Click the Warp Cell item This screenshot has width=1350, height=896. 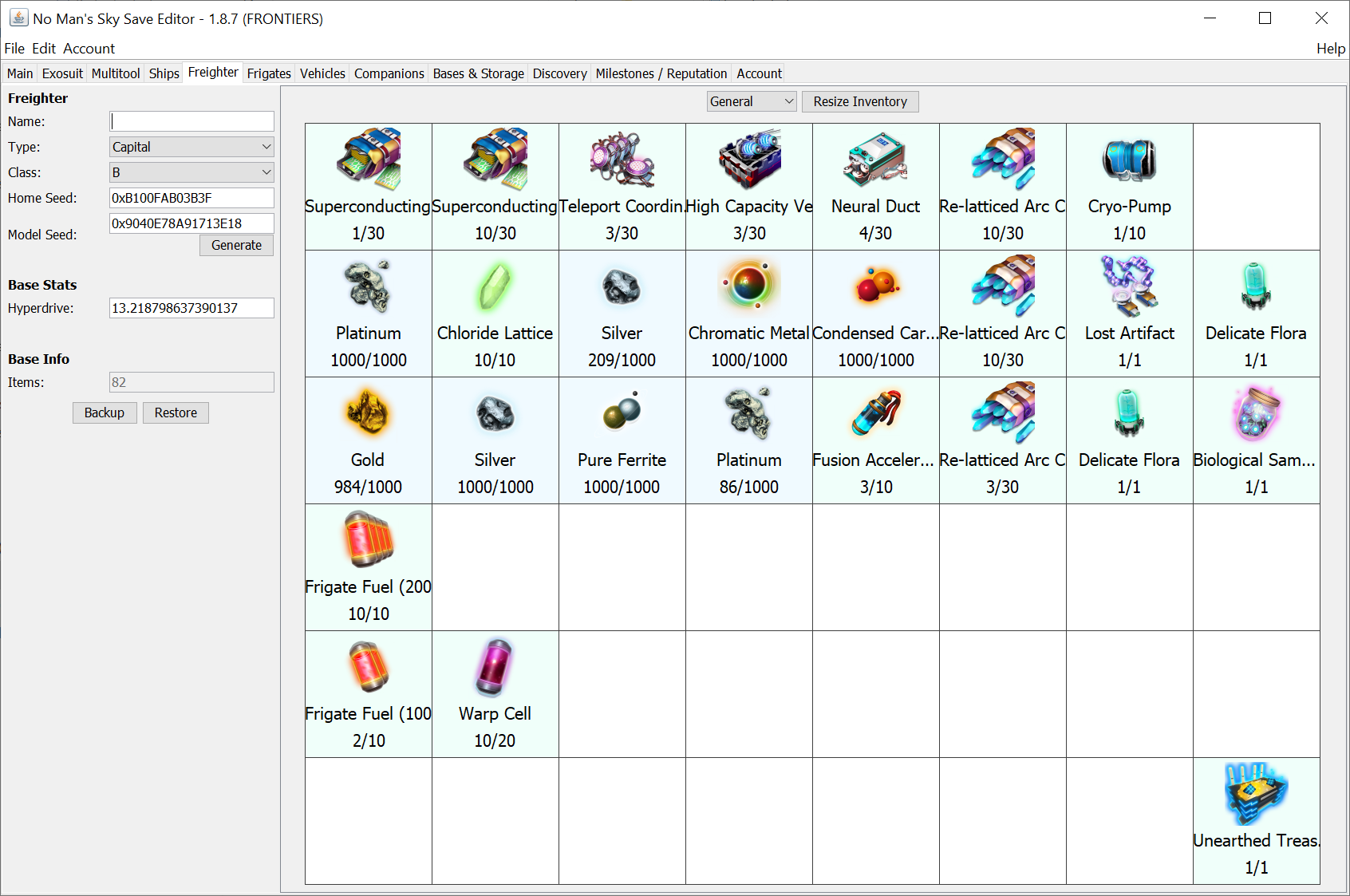[x=495, y=694]
